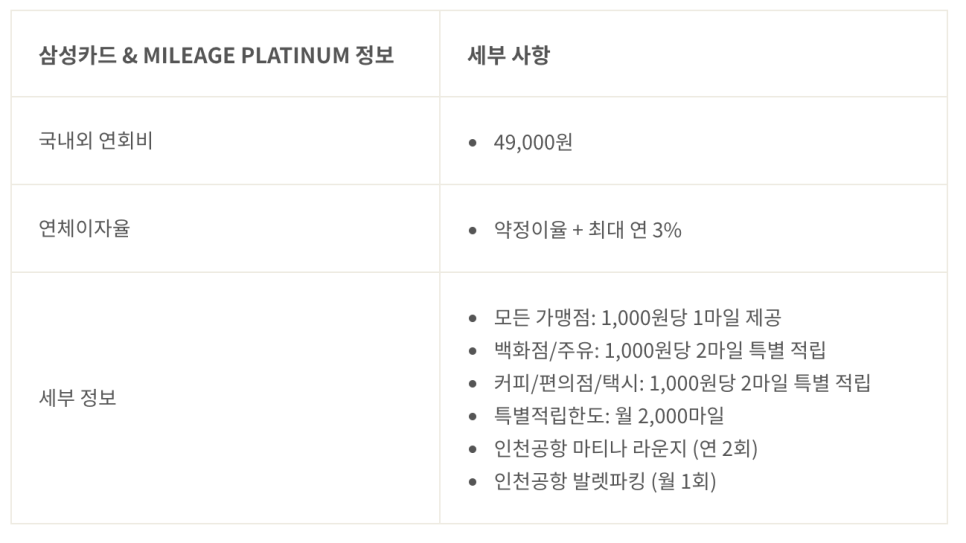Select the '국내외 연회비' row label
The image size is (966, 543).
click(x=95, y=141)
